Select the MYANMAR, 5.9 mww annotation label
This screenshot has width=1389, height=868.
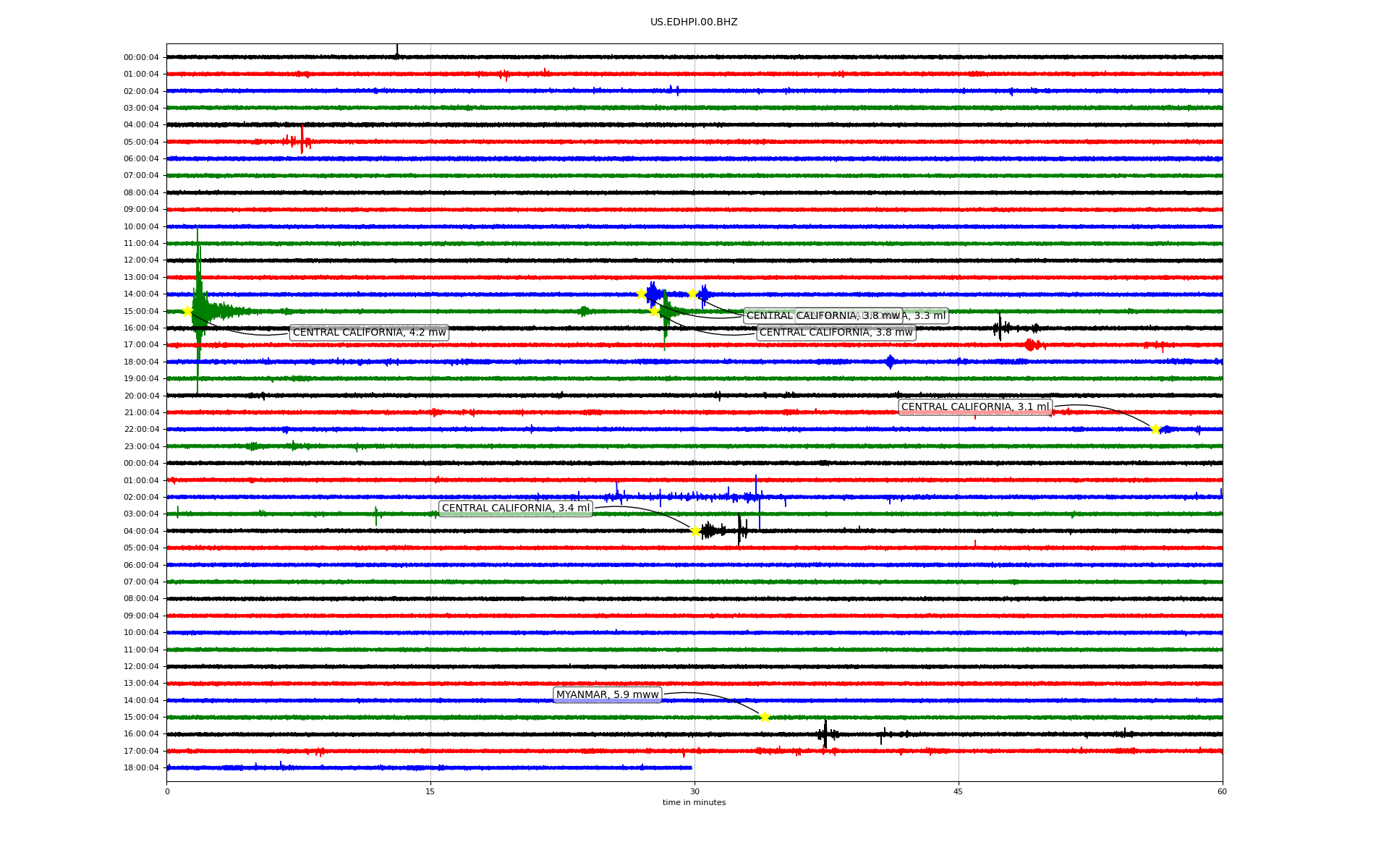point(607,694)
